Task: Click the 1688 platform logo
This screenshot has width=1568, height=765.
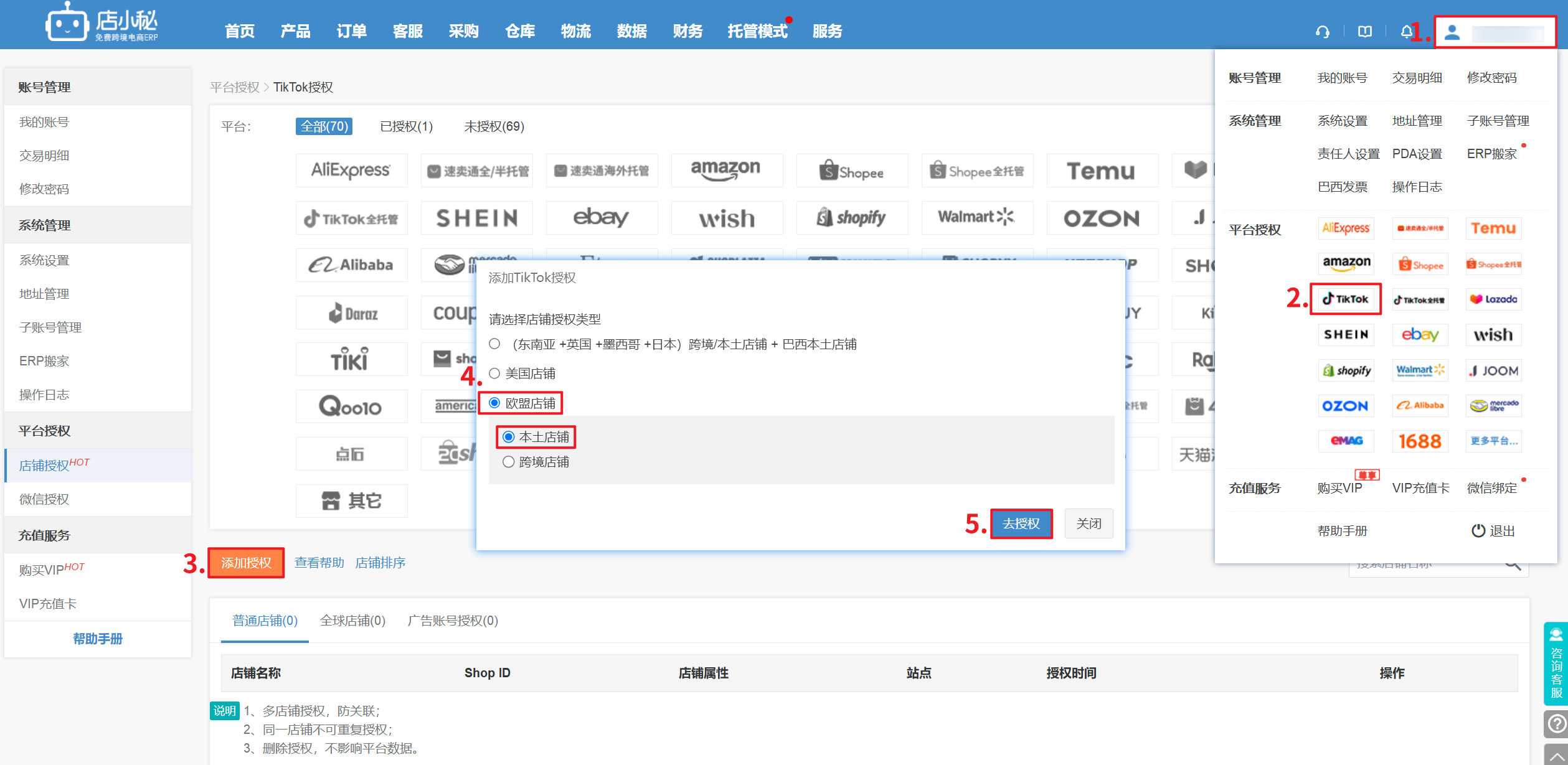Action: coord(1419,441)
